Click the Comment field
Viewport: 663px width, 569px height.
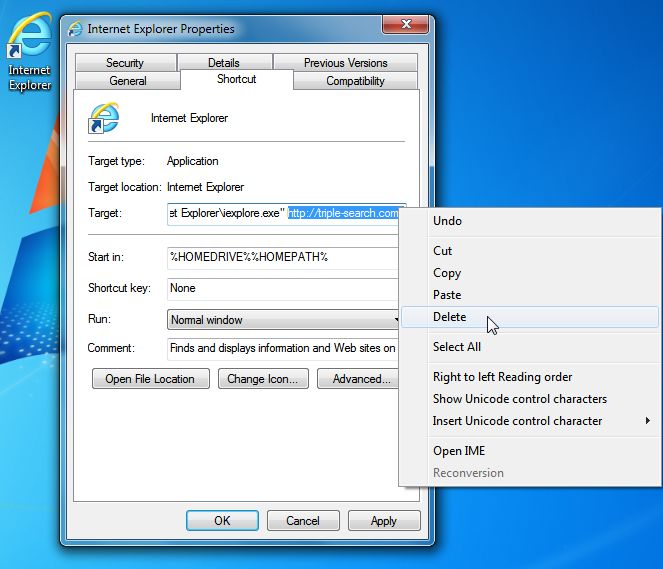(x=283, y=349)
